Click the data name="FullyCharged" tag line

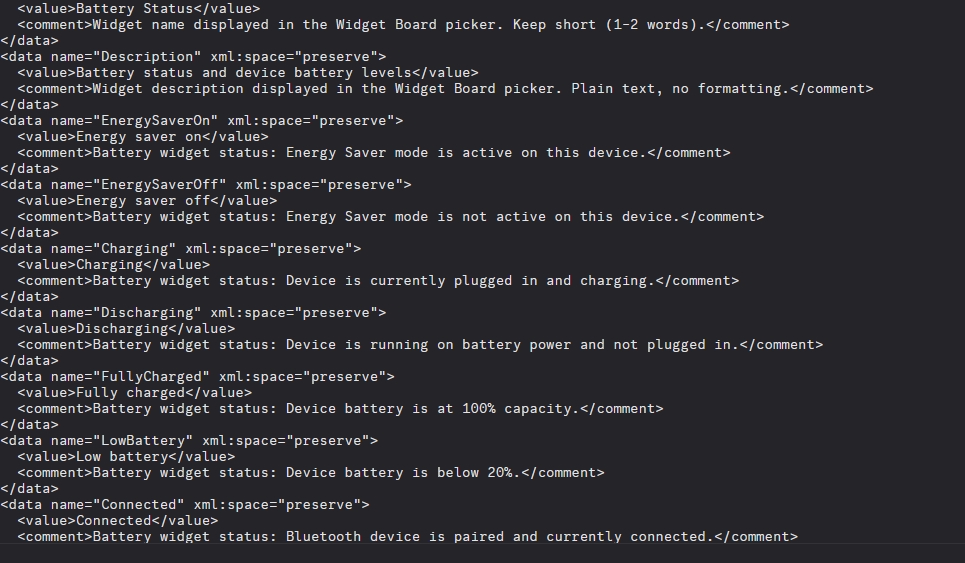coord(198,377)
